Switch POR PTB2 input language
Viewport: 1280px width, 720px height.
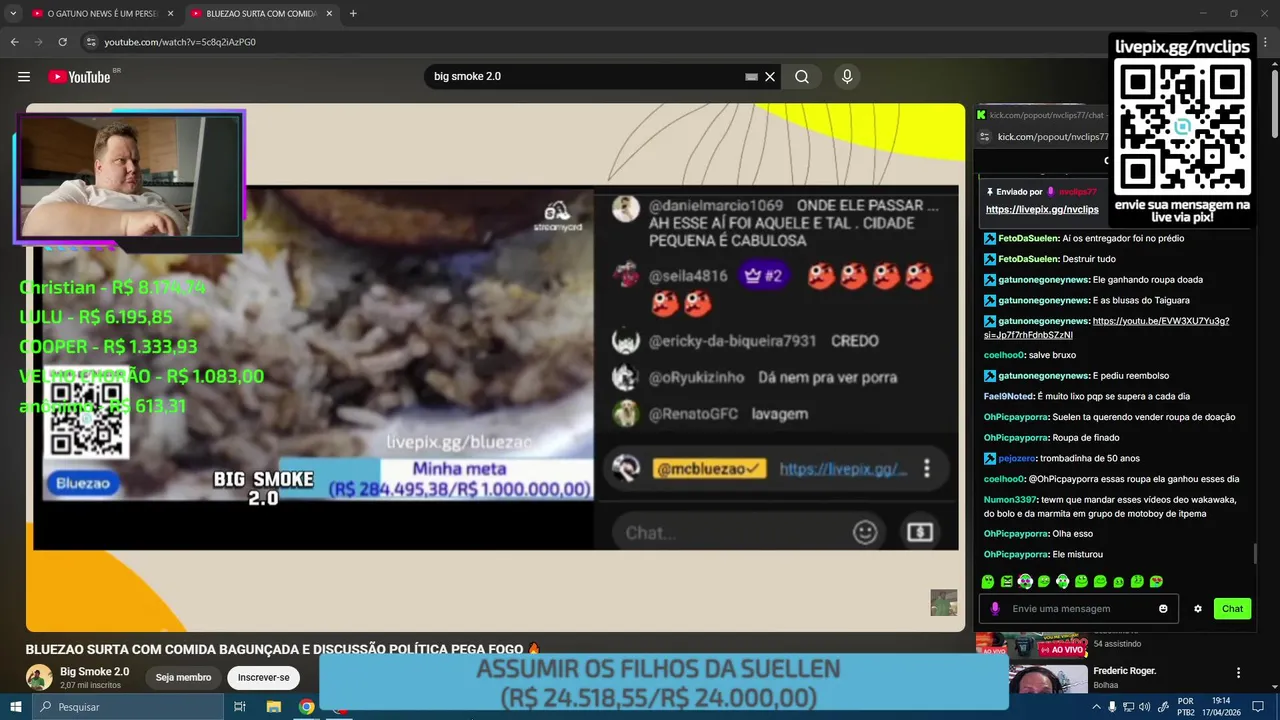1186,707
